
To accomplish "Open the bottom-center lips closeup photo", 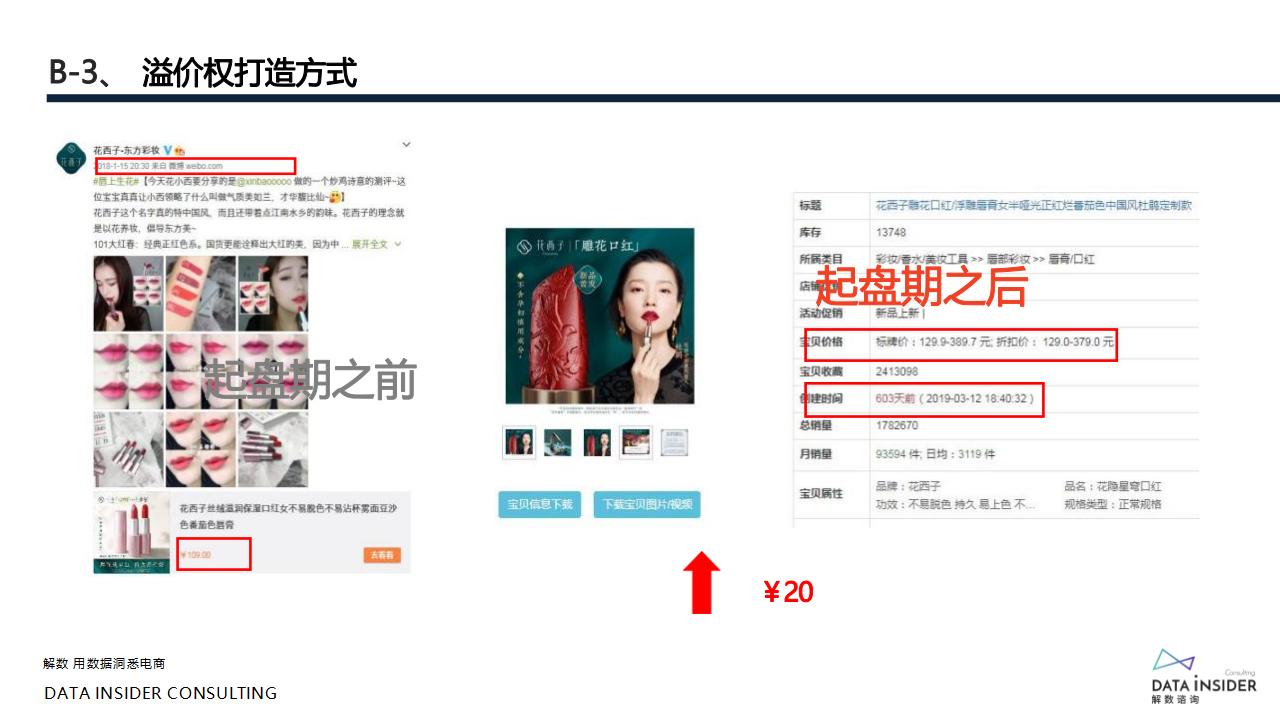I will pos(200,448).
